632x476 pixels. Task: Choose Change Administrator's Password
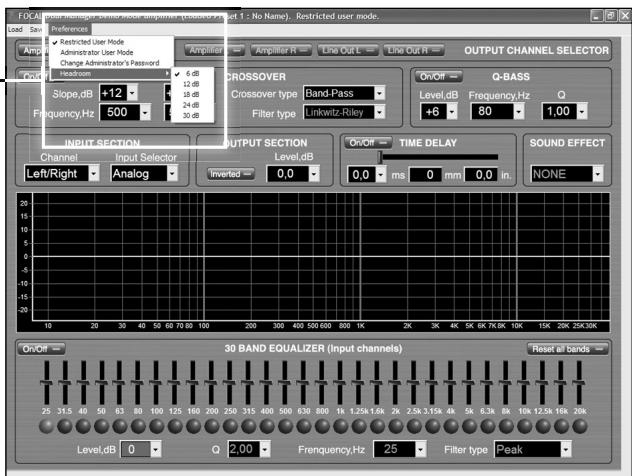pos(110,63)
